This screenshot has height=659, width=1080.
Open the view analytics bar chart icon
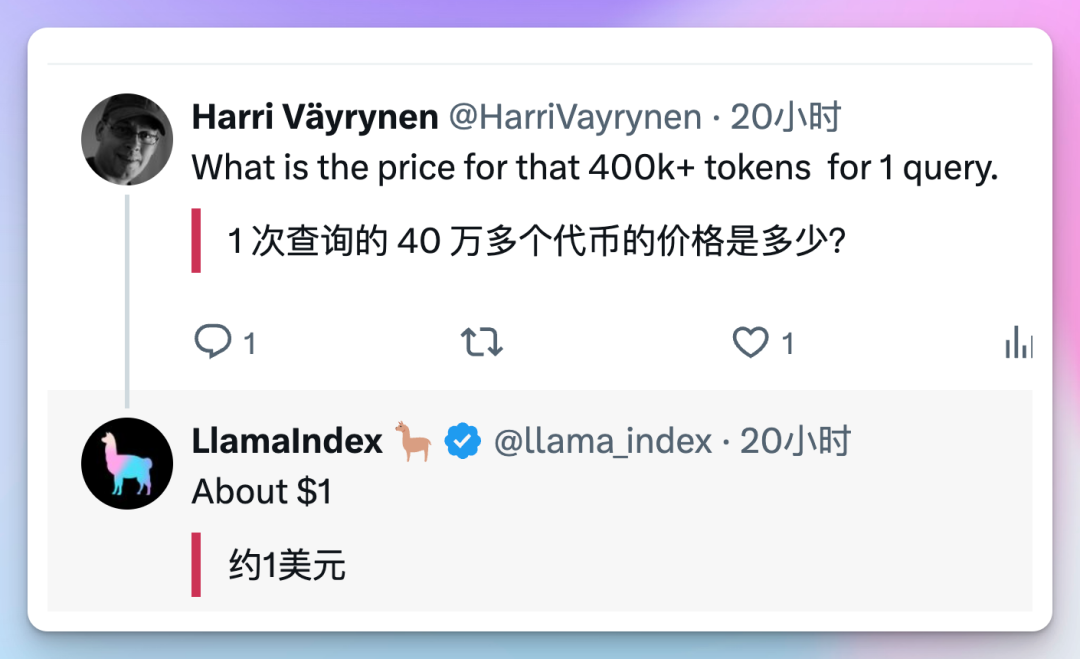coord(1019,342)
